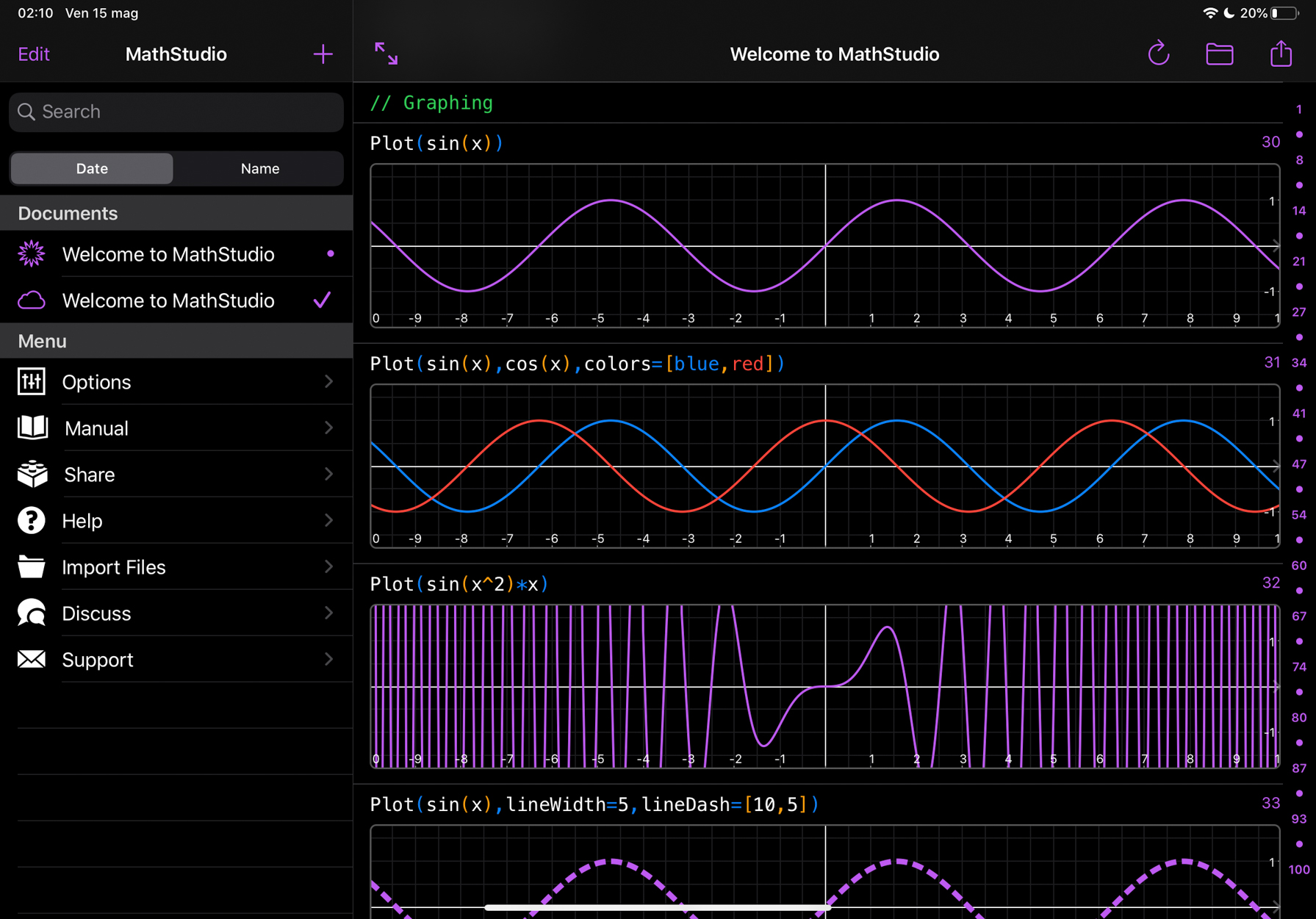Tap the dashed sin(x) graph
The image size is (1316, 919).
(825, 872)
